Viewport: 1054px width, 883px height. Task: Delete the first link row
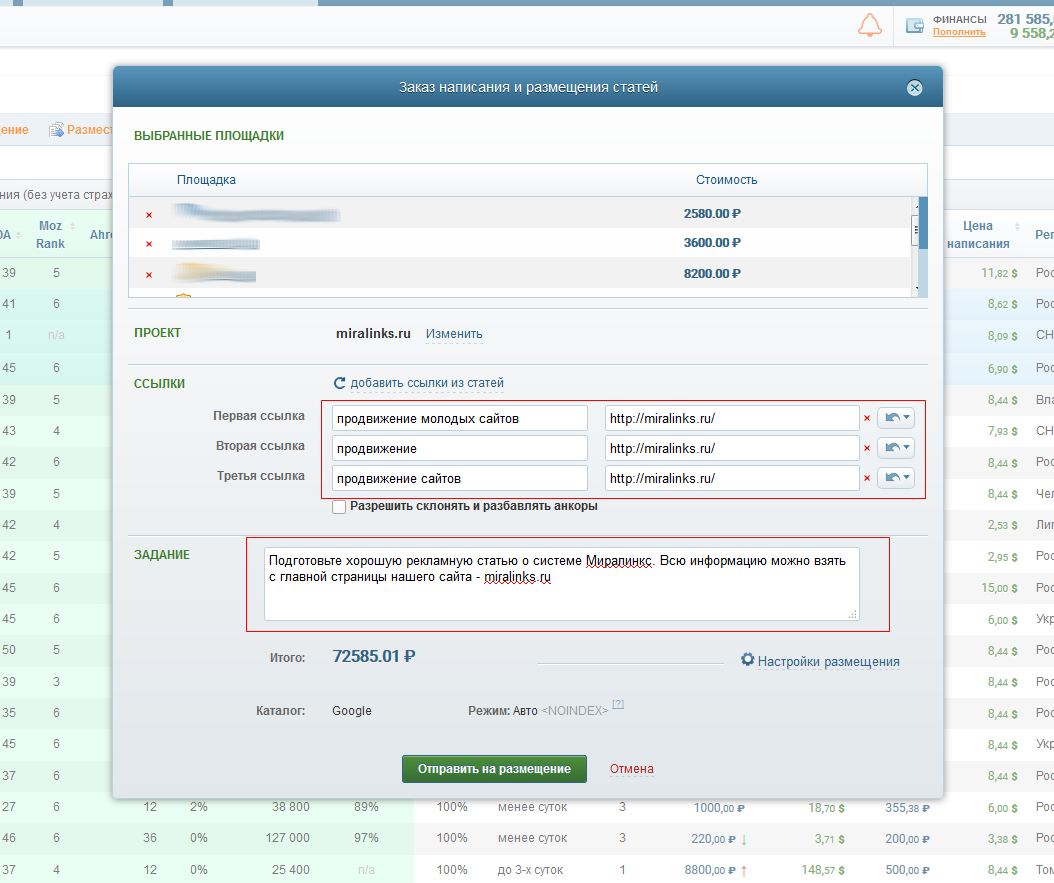pyautogui.click(x=867, y=418)
